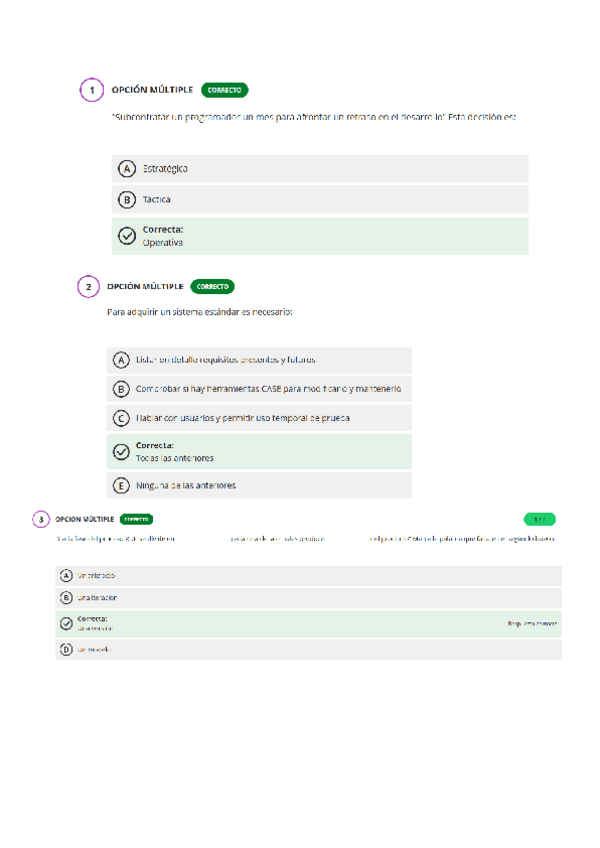Screen dimensions: 600x848
Task: Choose option B about herramientas CASE
Action: [121, 389]
